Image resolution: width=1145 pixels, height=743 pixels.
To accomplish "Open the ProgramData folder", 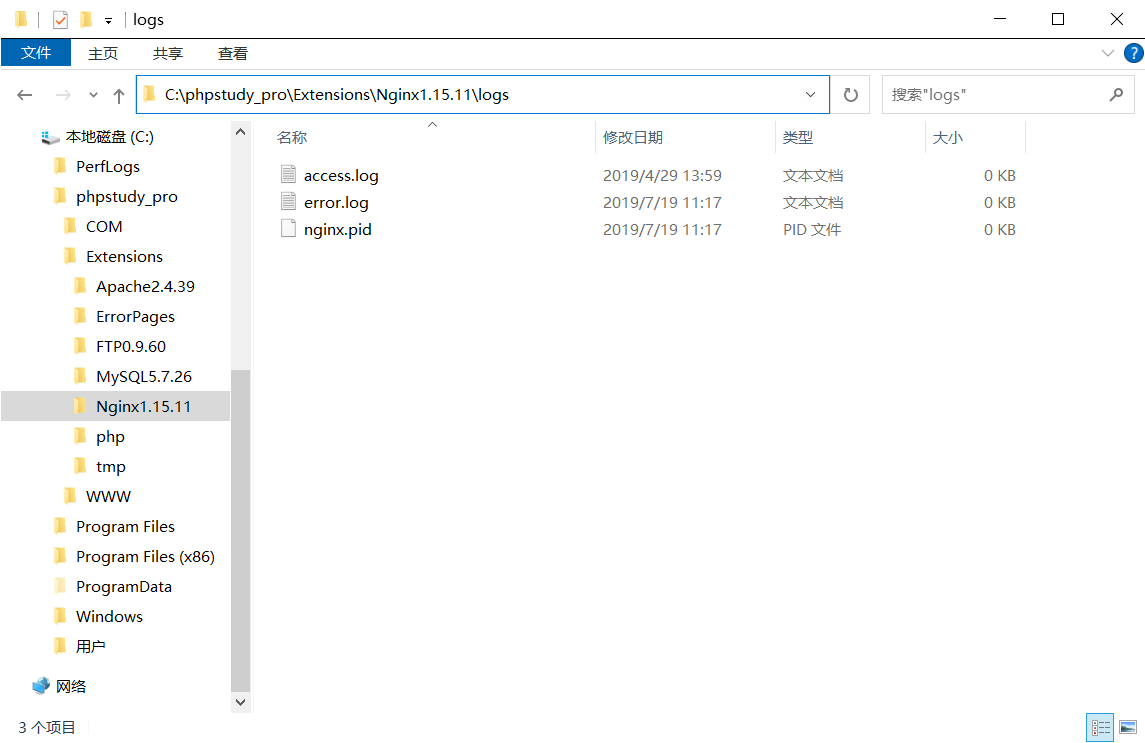I will 123,586.
